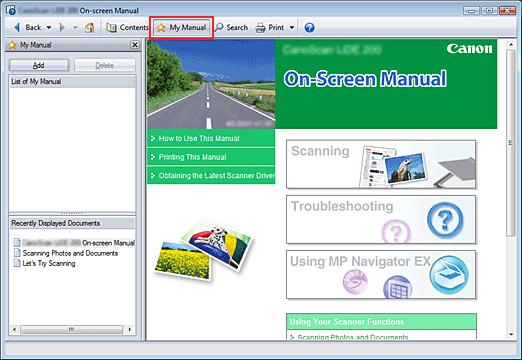Open Printing This Manual link
Image resolution: width=522 pixels, height=360 pixels.
click(x=211, y=157)
